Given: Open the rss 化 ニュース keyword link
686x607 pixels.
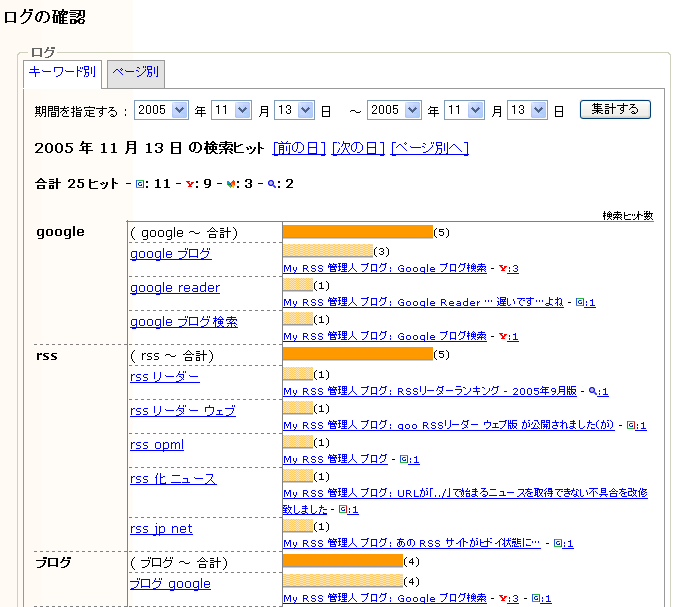Looking at the screenshot, I should pyautogui.click(x=173, y=479).
